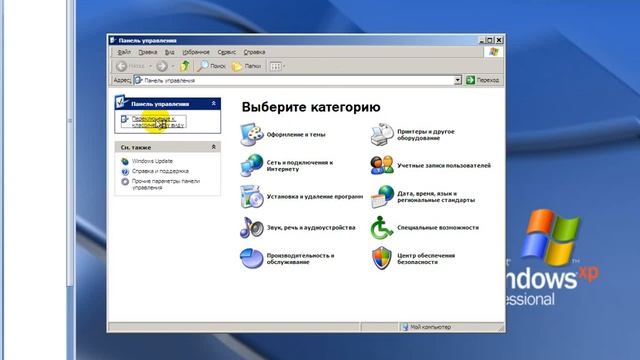Open the Forward button history dropdown arrow
The height and width of the screenshot is (360, 640).
[173, 66]
